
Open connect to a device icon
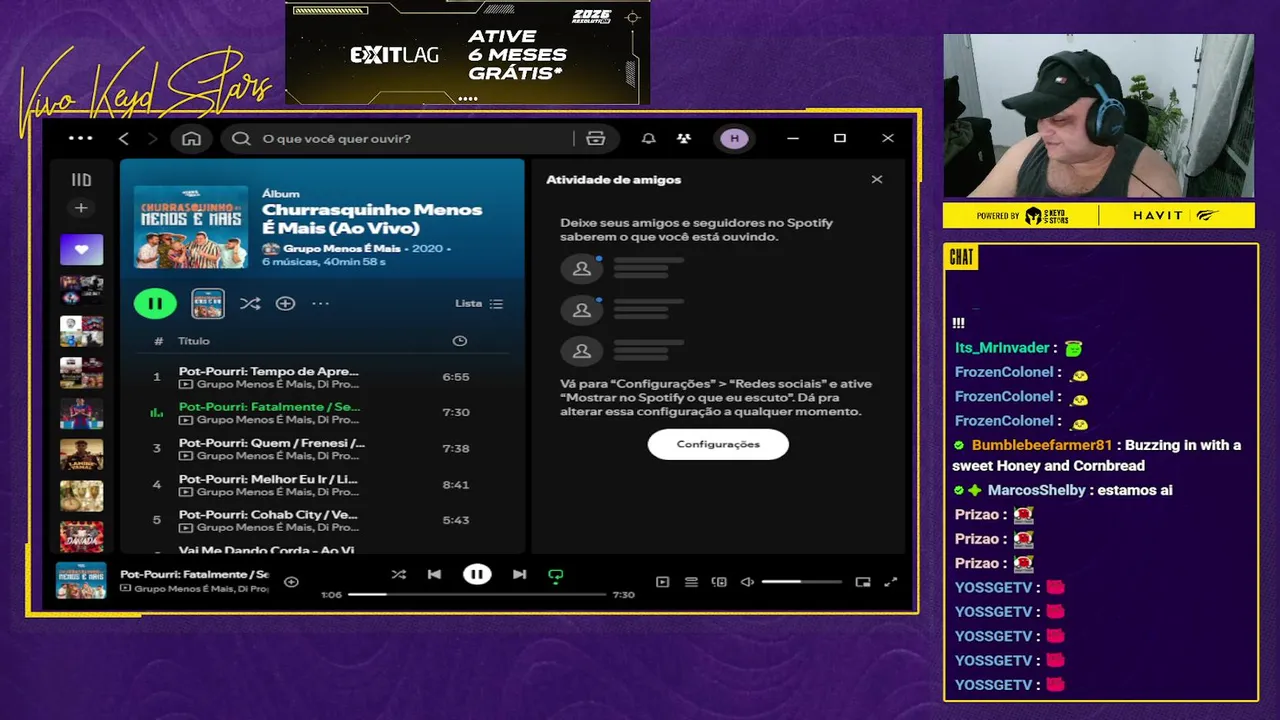pyautogui.click(x=719, y=582)
